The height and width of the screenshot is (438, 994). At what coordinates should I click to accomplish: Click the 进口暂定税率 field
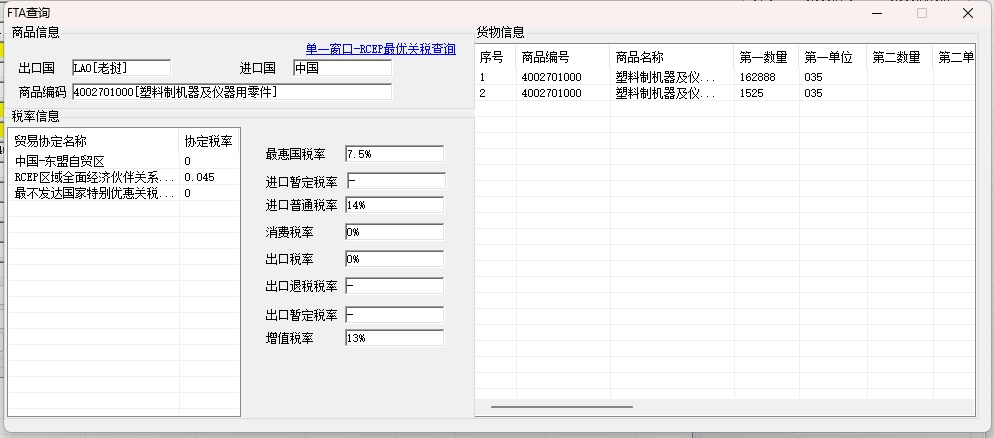(x=396, y=181)
